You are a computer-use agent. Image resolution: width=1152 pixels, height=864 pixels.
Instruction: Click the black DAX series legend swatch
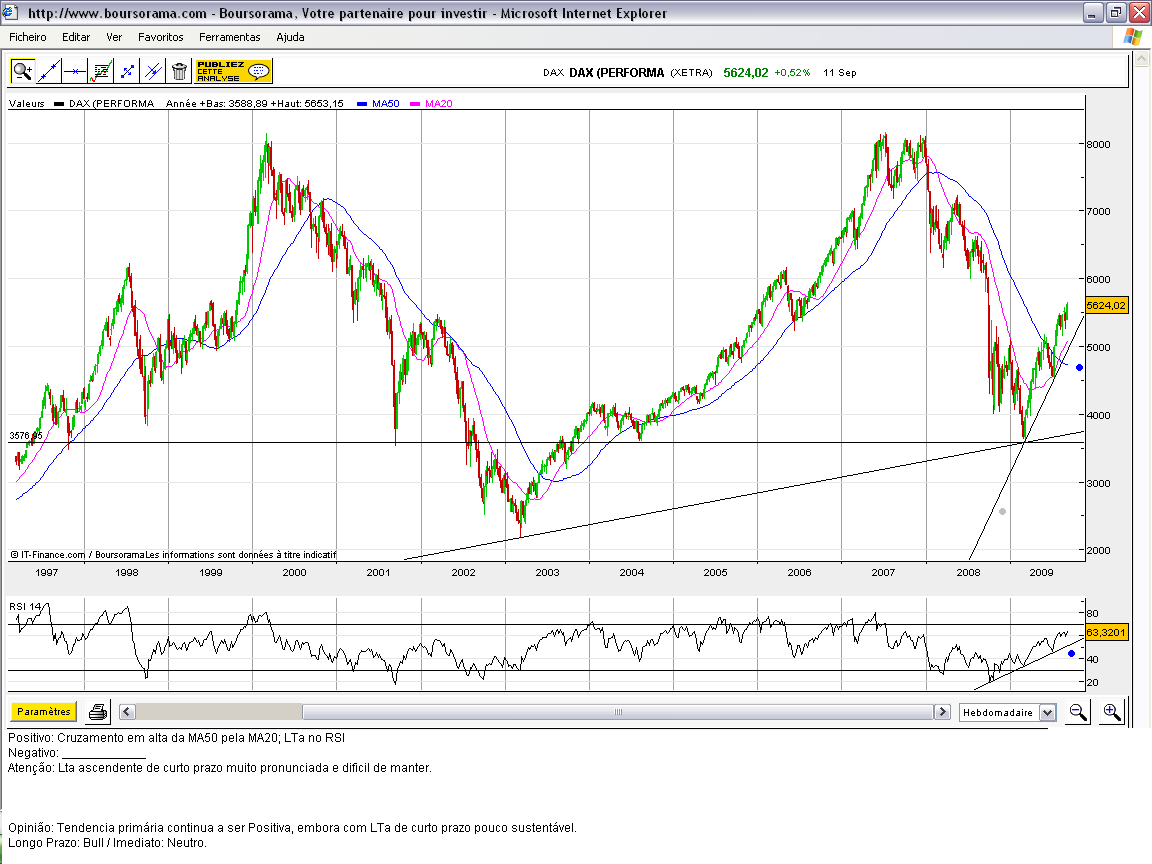60,104
